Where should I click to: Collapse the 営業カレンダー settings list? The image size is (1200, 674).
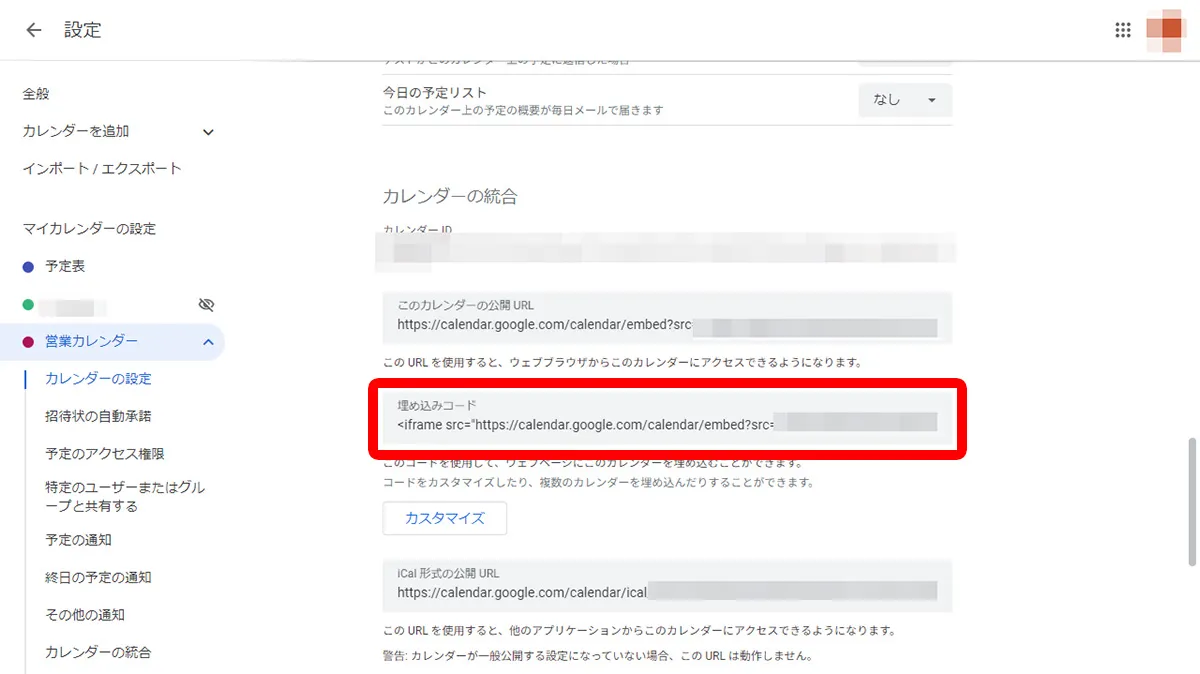[x=208, y=341]
